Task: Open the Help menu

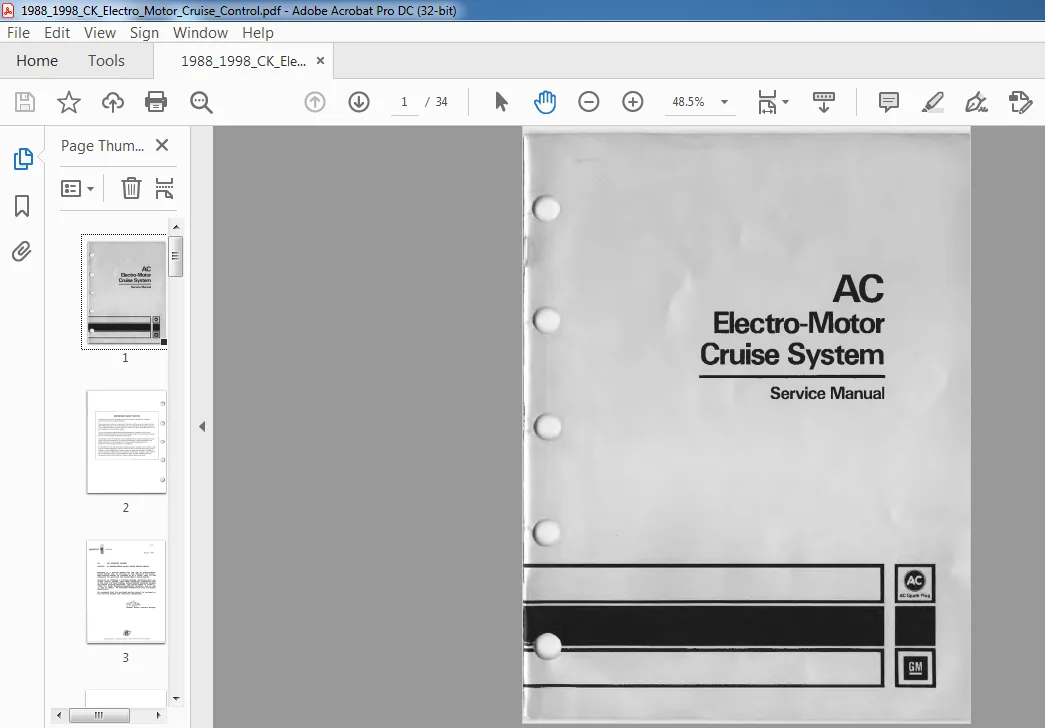Action: 258,33
